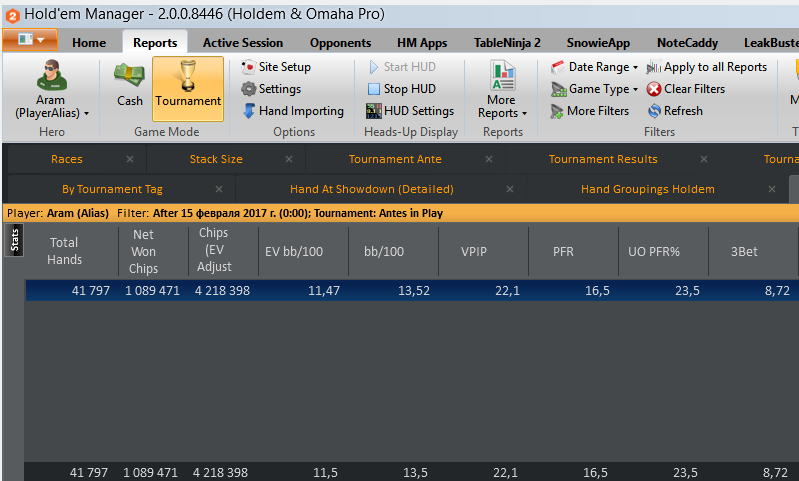Close the By Tournament Tag tab
Viewport: 799px width, 481px height.
click(x=219, y=189)
